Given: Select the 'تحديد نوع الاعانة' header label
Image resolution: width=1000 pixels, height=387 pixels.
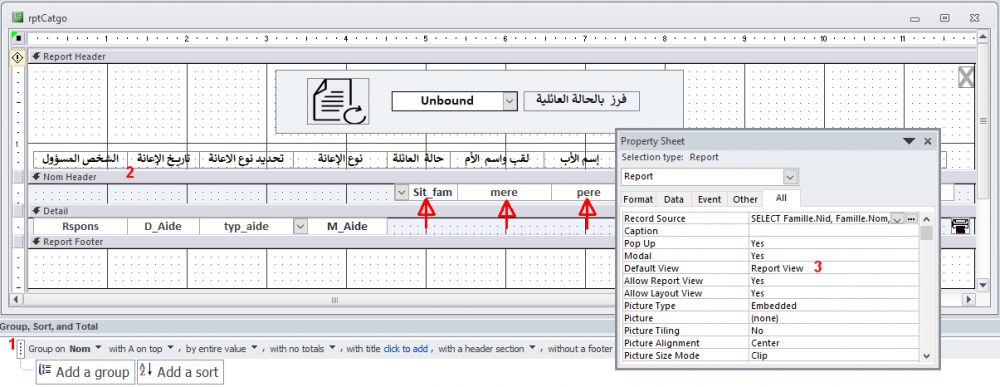Looking at the screenshot, I should tap(246, 159).
